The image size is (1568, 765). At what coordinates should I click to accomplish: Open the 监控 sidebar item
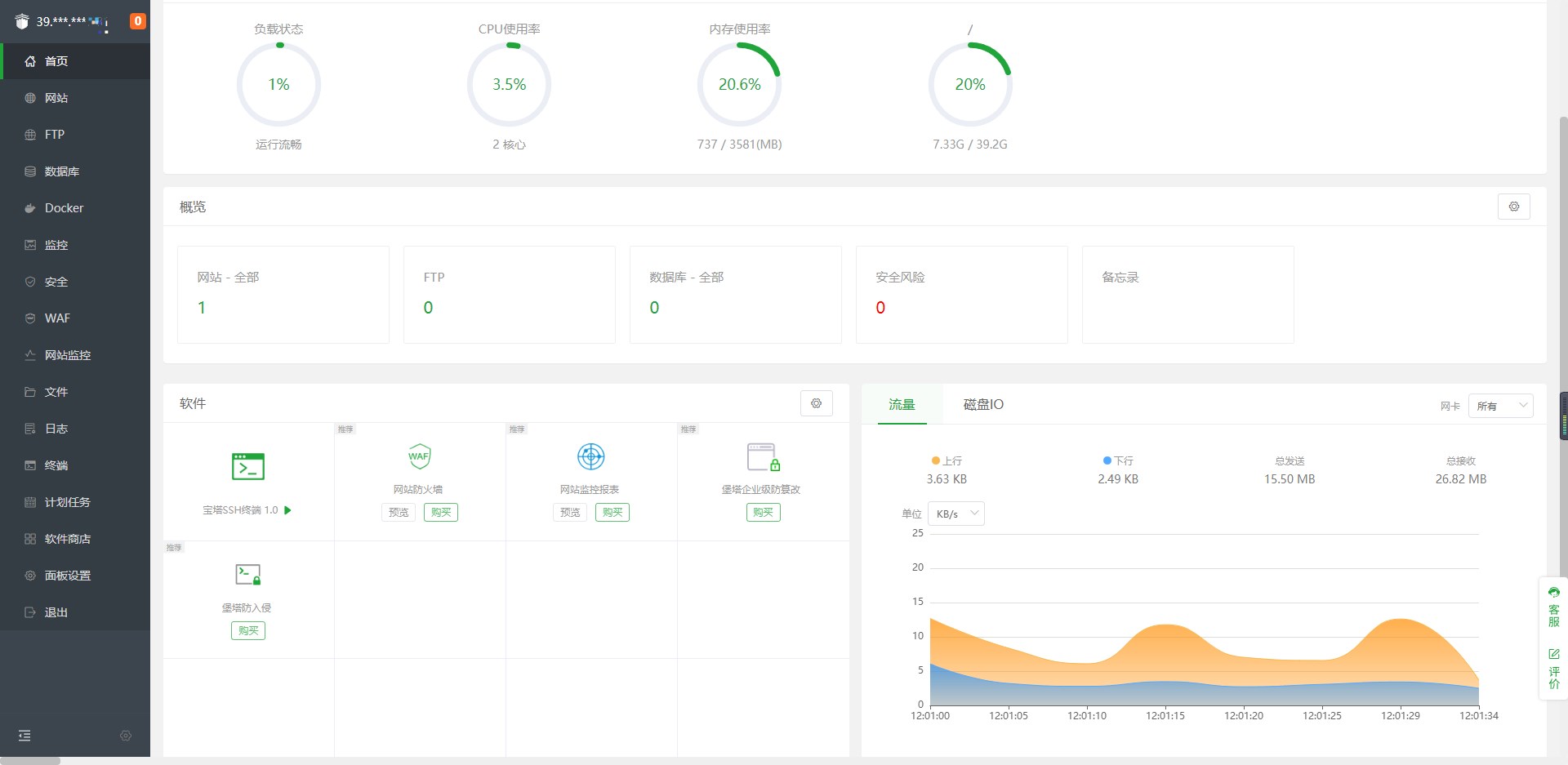[75, 245]
